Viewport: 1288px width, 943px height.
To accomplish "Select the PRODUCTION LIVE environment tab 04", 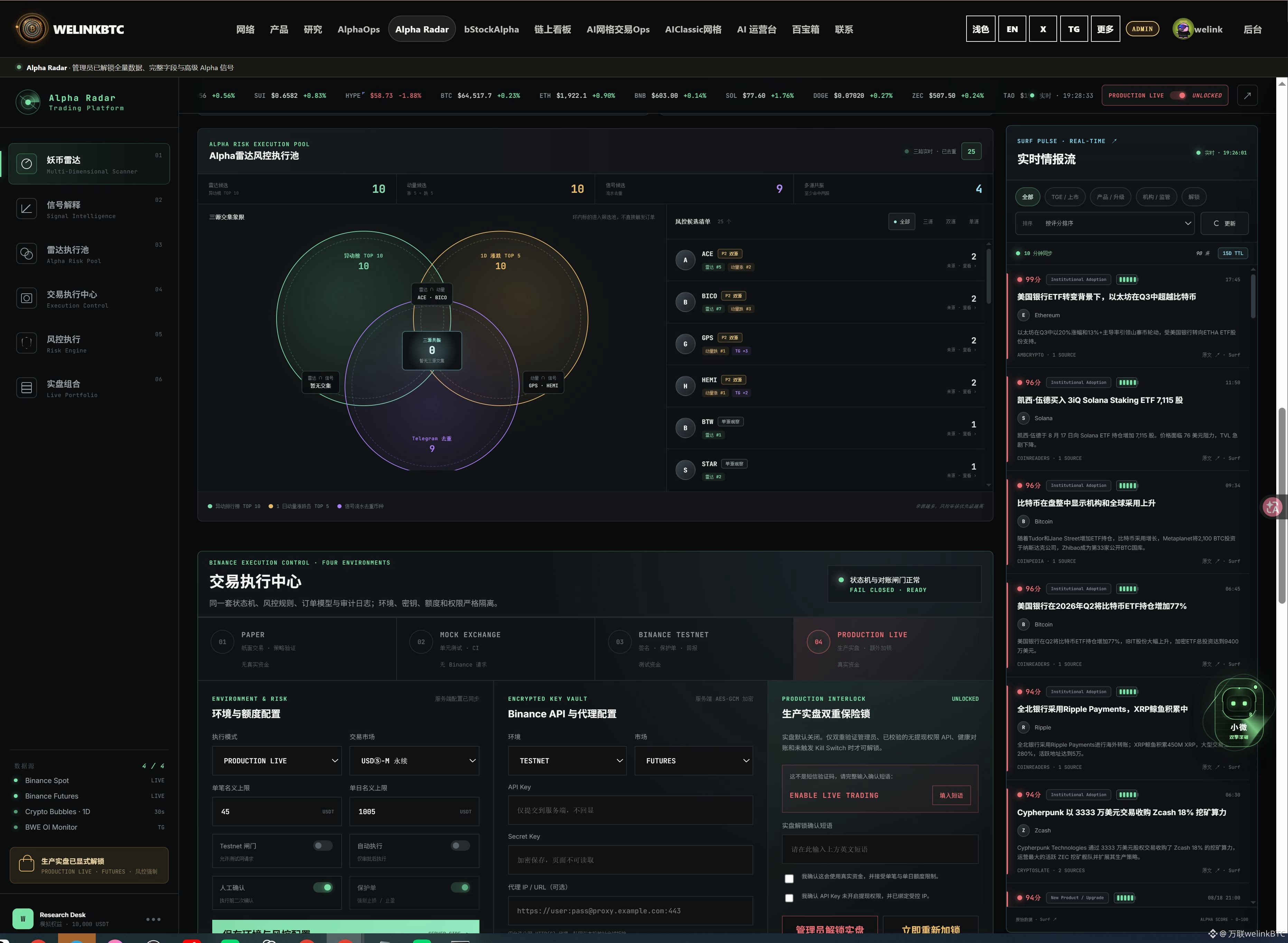I will tap(893, 649).
